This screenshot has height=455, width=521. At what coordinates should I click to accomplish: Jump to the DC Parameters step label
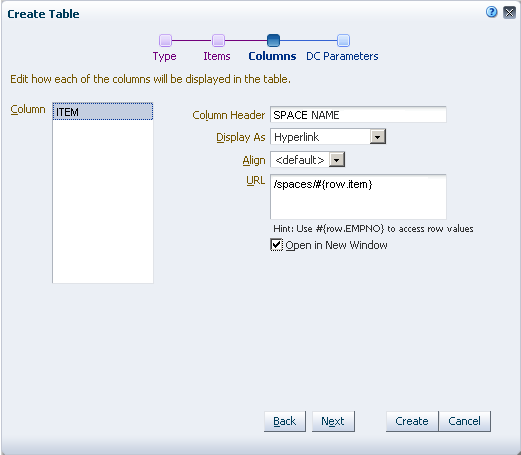(x=342, y=56)
